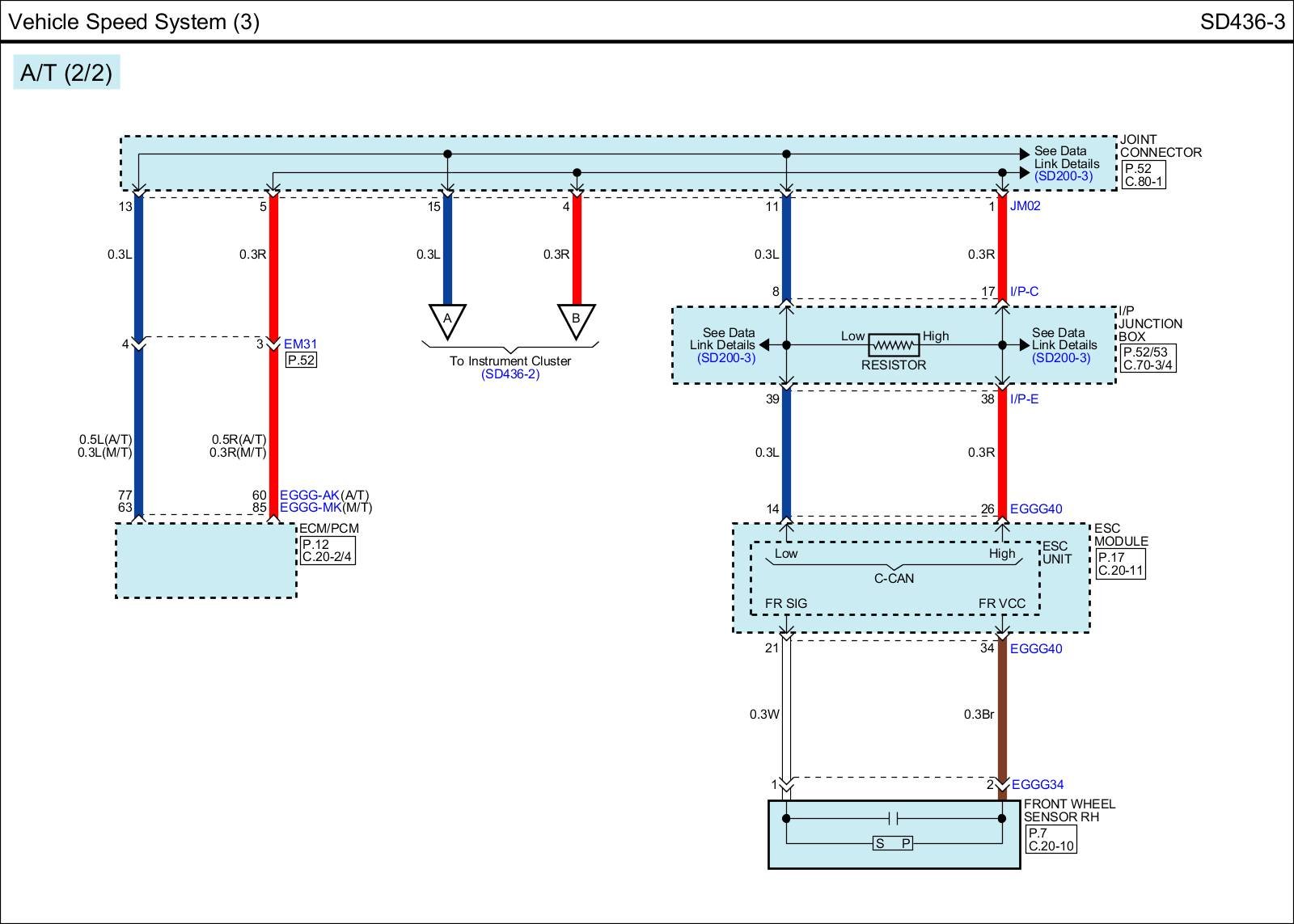1294x924 pixels.
Task: Click the JM02 connector label
Action: (1025, 206)
